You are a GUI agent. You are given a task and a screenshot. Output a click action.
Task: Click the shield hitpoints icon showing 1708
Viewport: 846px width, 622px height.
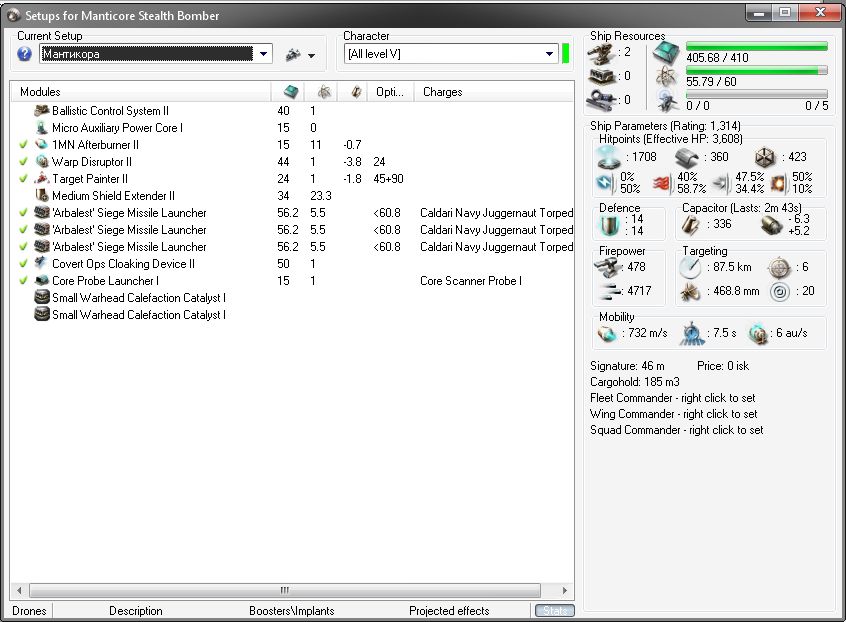tap(609, 157)
